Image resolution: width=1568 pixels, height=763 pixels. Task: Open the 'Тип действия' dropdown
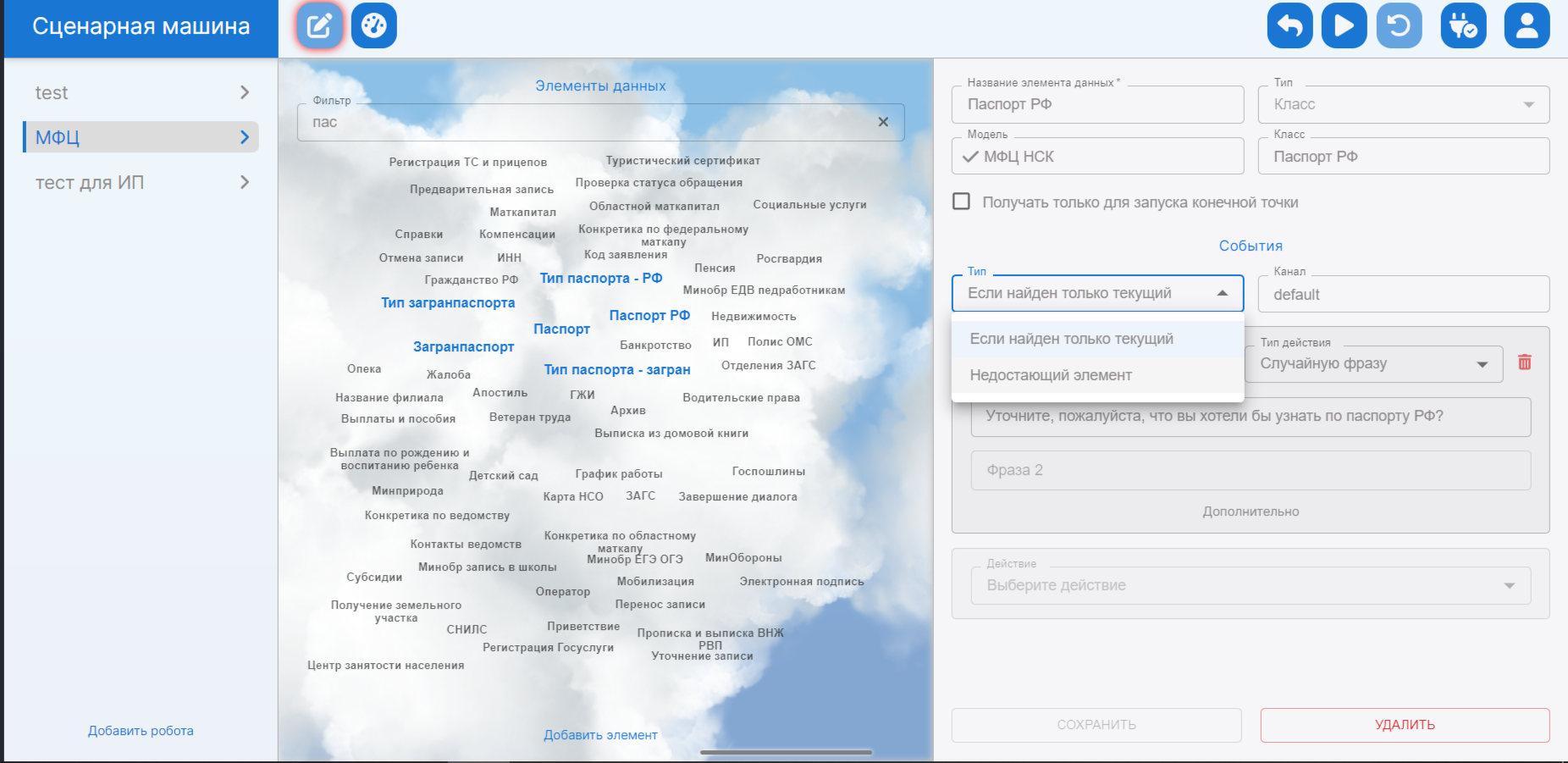tap(1373, 364)
